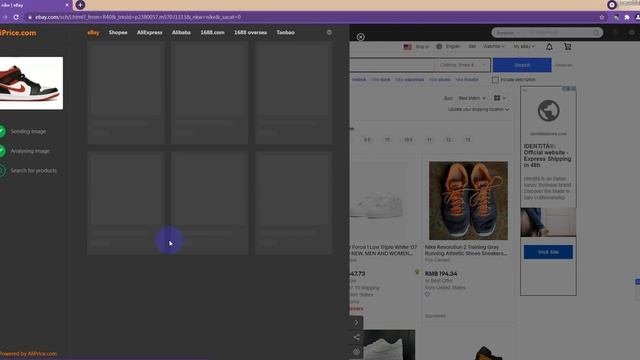The height and width of the screenshot is (360, 640).
Task: Open the Amazon site selector dropdown
Action: pyautogui.click(x=508, y=32)
